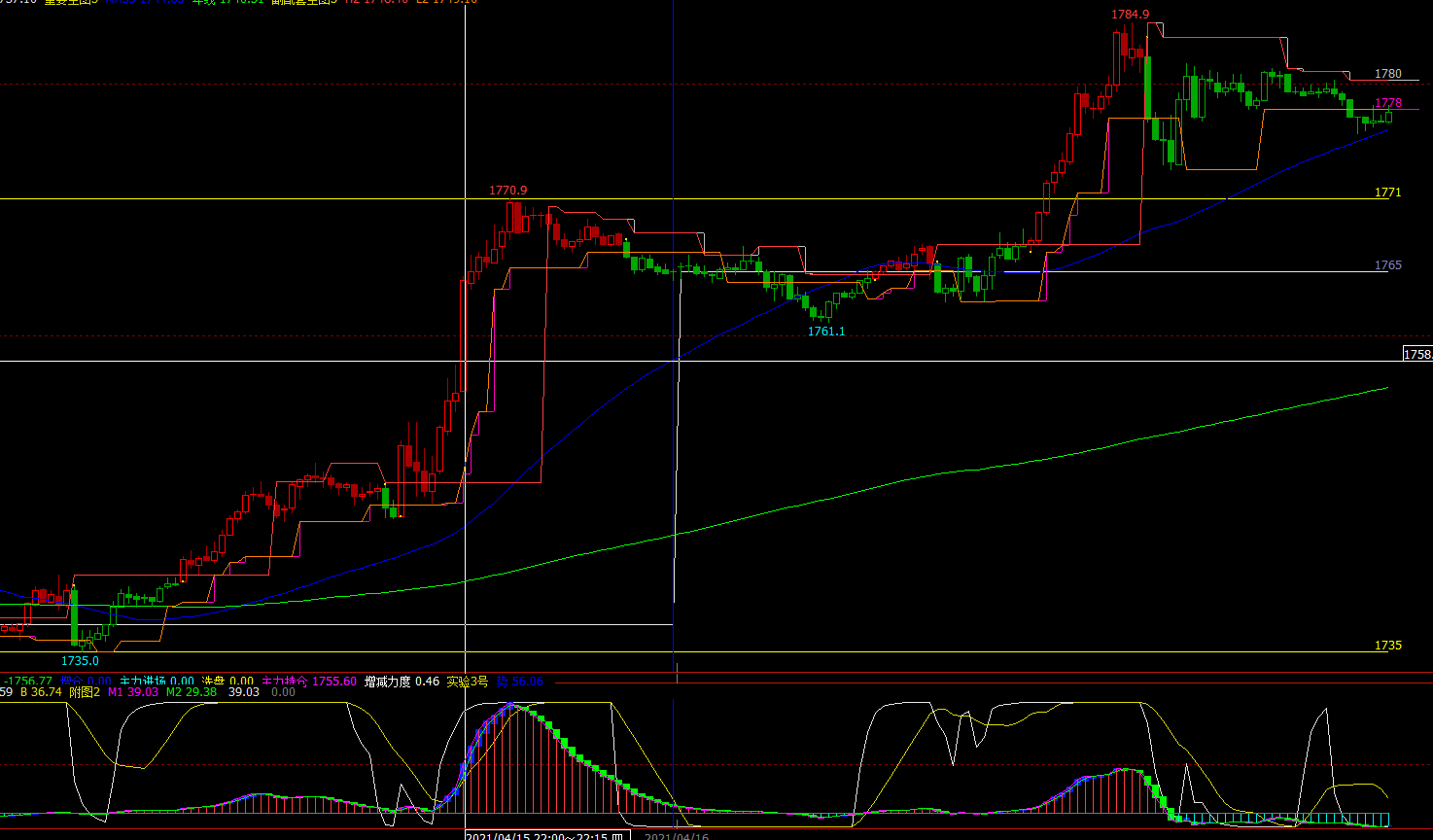Screen dimensions: 1433x840
Task: Select the yellow 1771 horizontal line label
Action: [x=1387, y=192]
